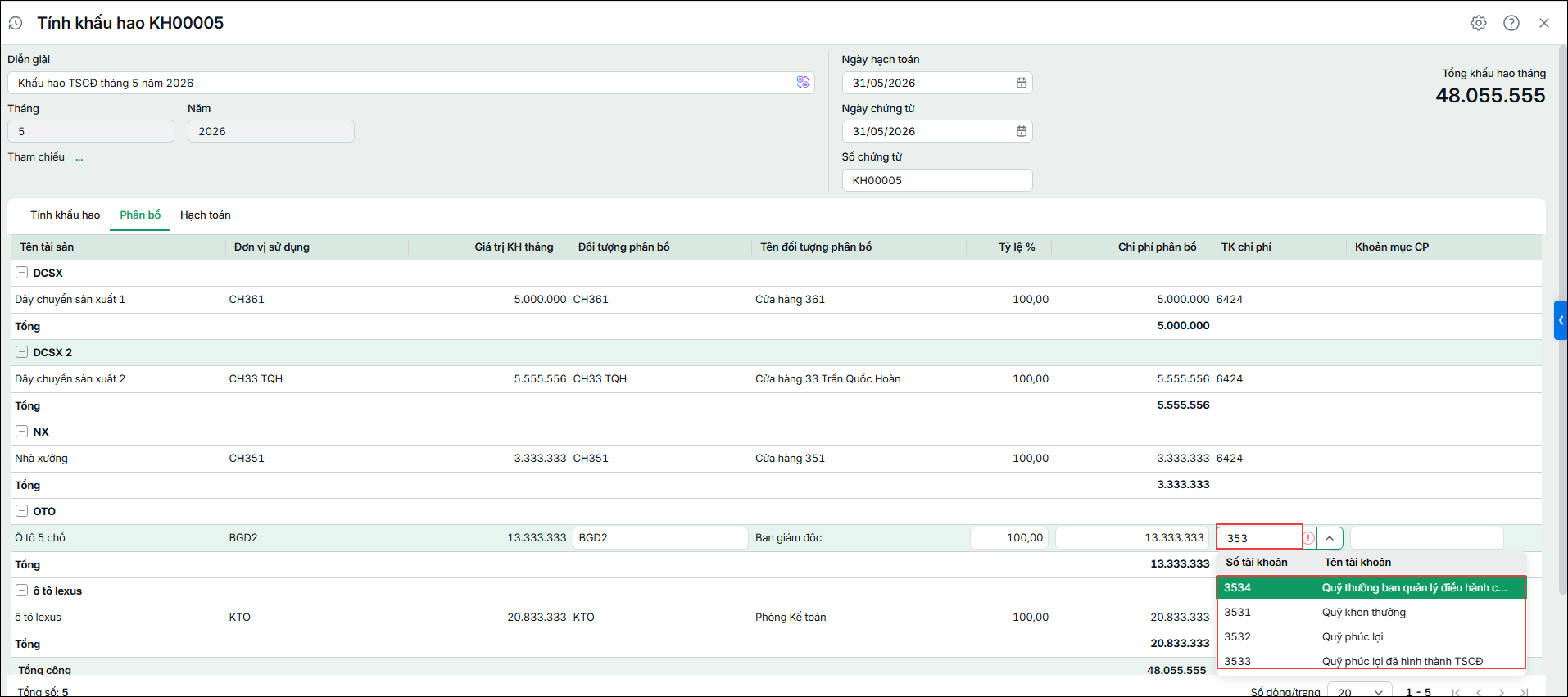1568x697 pixels.
Task: Open calendar for Ngày chứng từ
Action: [1022, 131]
